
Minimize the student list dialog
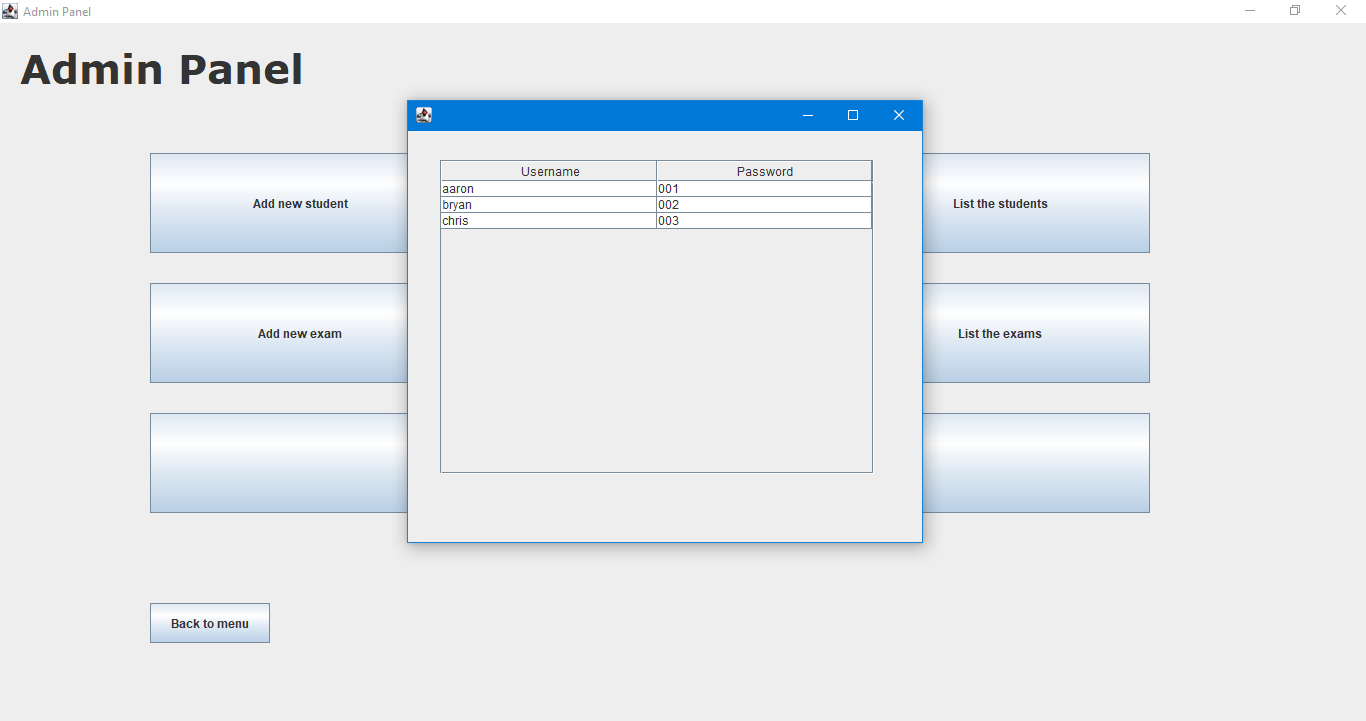pyautogui.click(x=807, y=115)
